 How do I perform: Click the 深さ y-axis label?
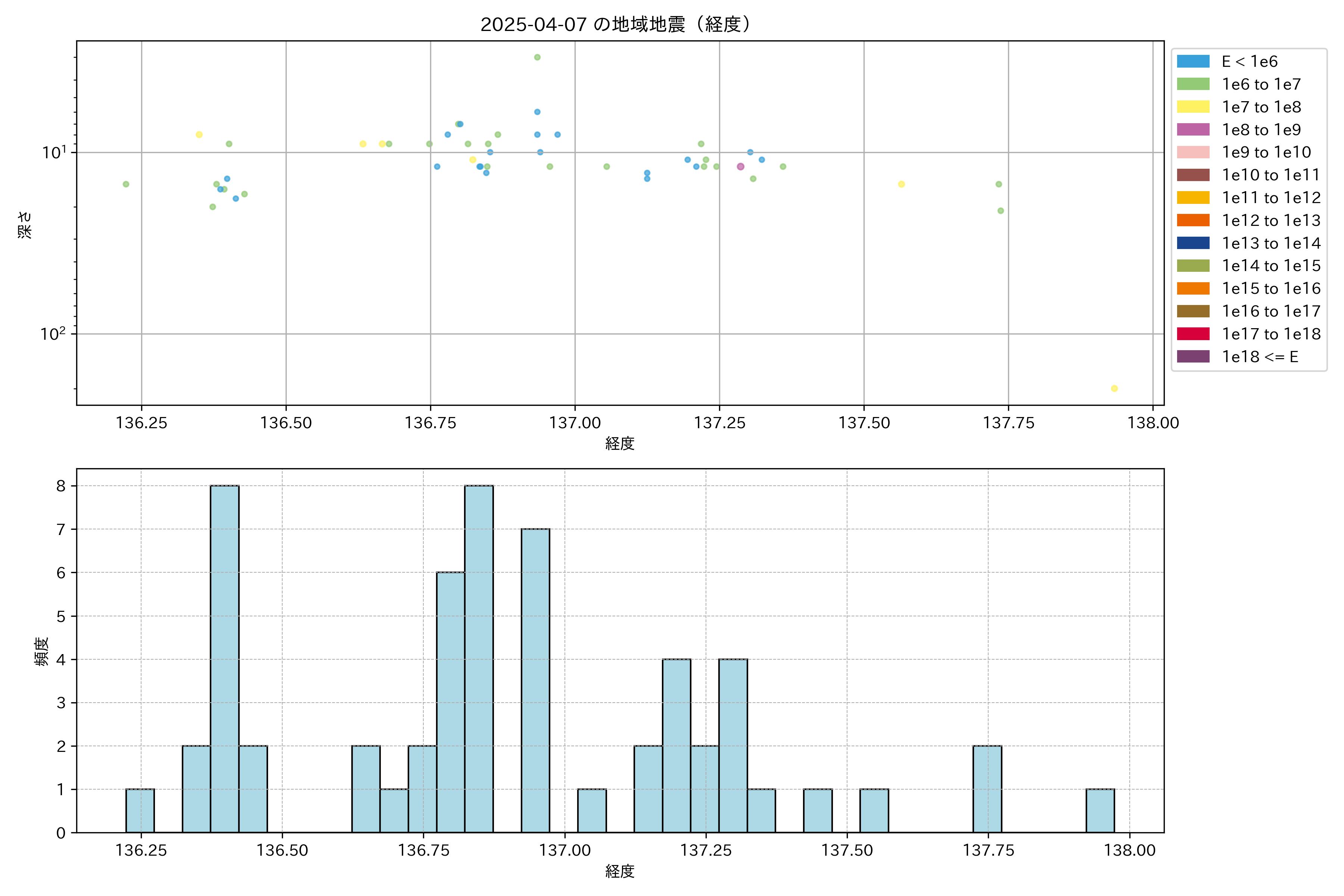coord(25,225)
